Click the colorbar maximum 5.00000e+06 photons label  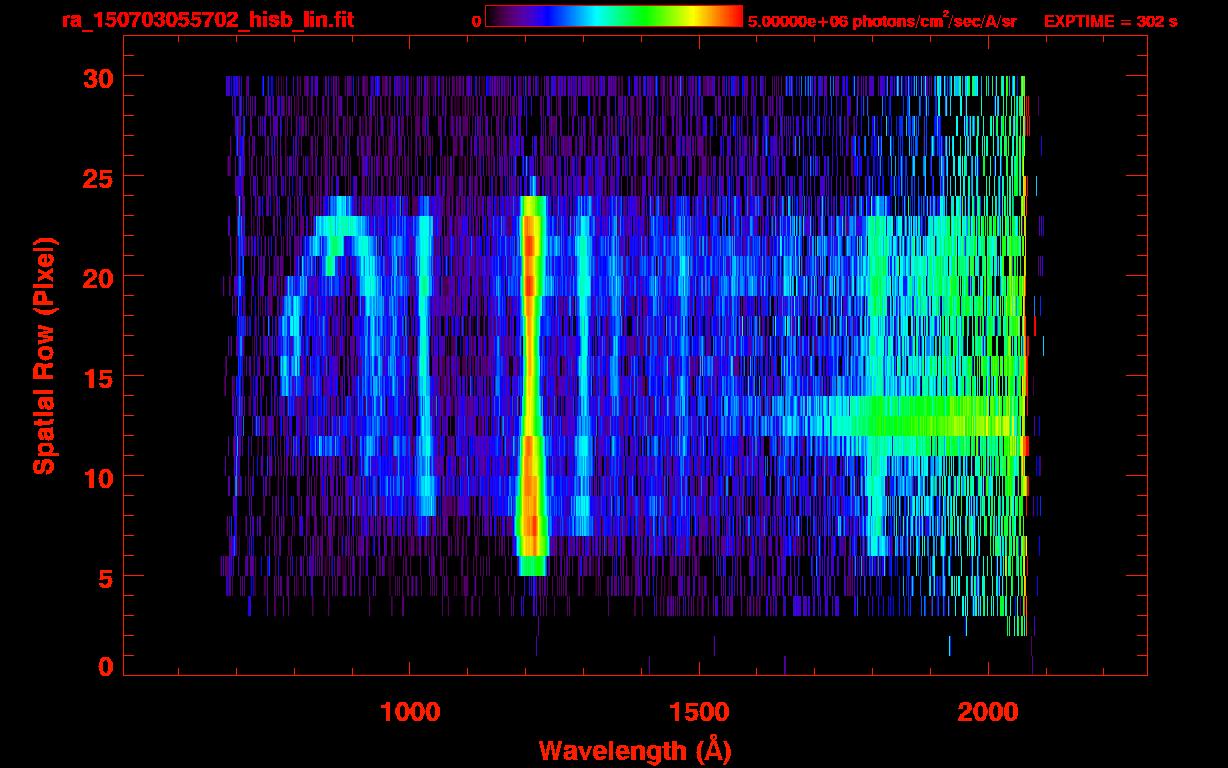[882, 20]
